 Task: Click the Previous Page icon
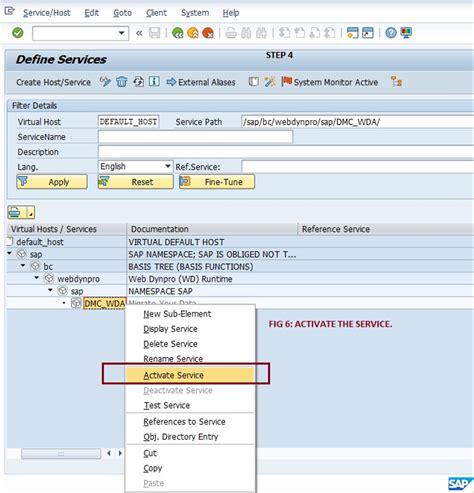[x=300, y=33]
